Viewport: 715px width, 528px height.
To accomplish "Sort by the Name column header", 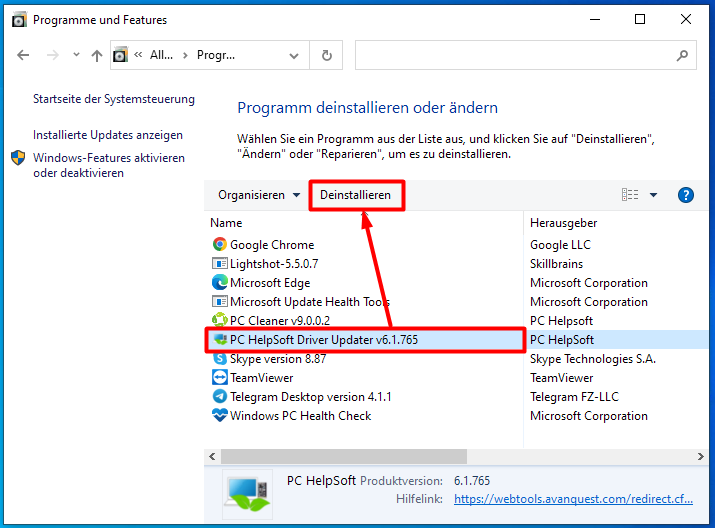I will click(226, 223).
